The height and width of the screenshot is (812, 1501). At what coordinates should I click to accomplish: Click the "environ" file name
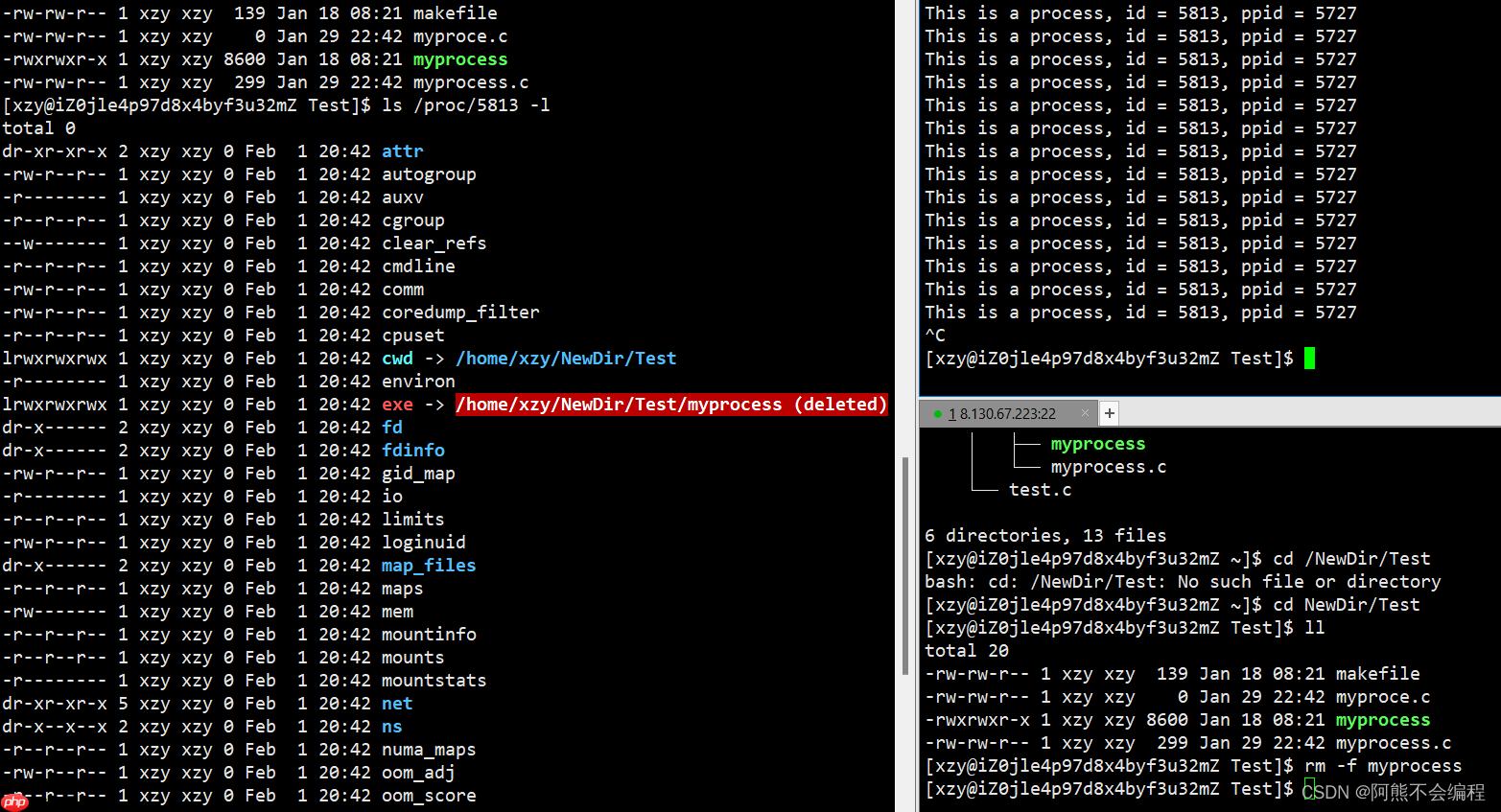pyautogui.click(x=418, y=382)
